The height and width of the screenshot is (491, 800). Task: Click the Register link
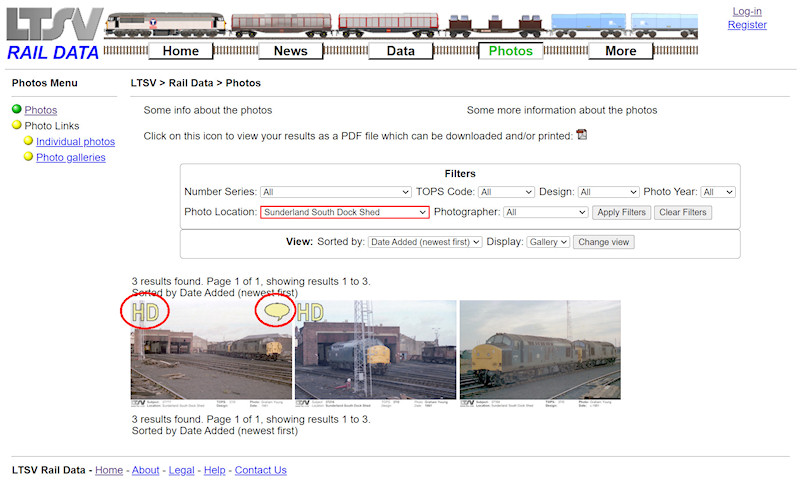(747, 24)
